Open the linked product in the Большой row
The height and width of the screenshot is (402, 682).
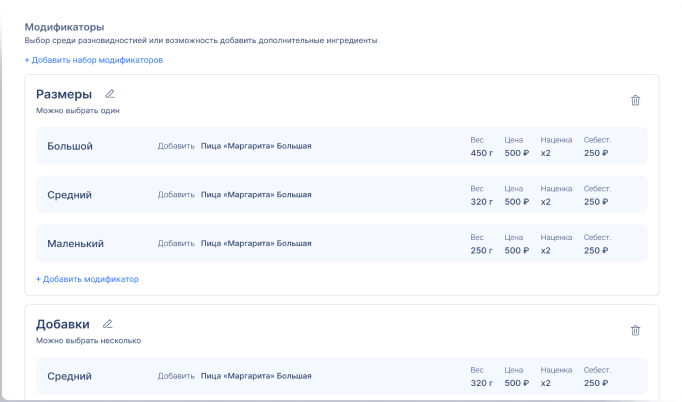pyautogui.click(x=256, y=146)
